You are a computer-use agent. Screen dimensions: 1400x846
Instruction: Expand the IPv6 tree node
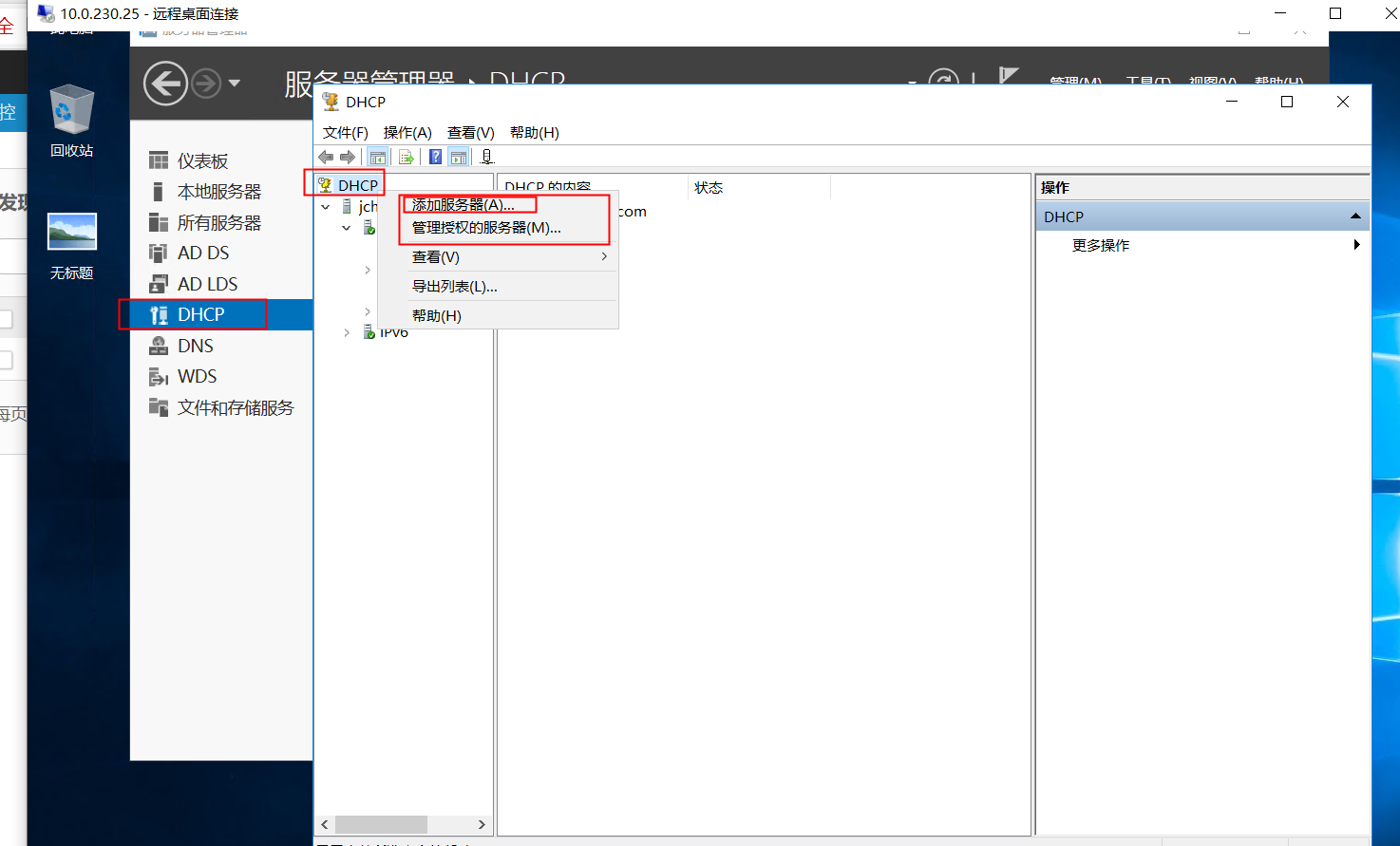pos(347,332)
